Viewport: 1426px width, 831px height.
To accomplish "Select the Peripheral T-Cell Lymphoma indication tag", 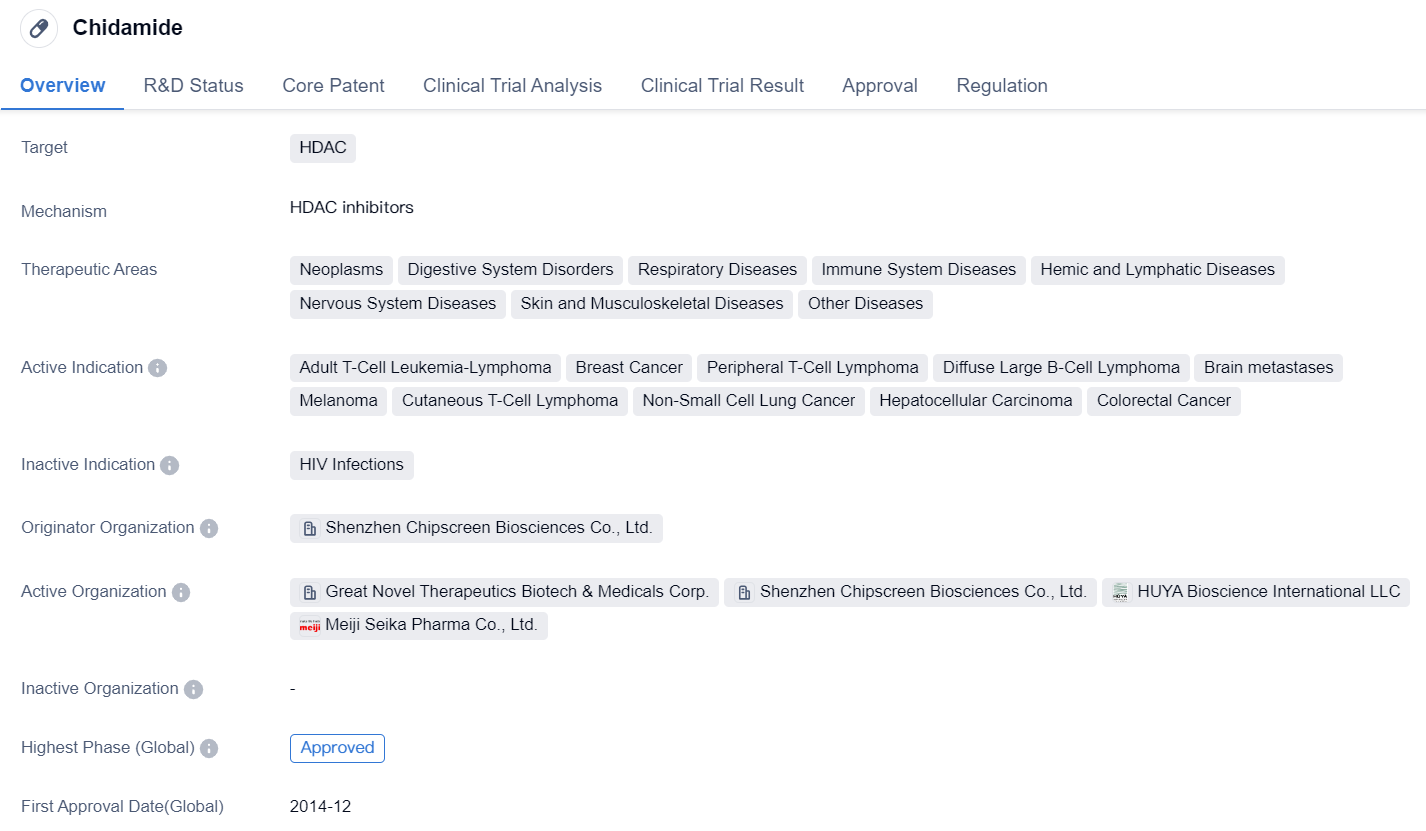I will point(812,368).
